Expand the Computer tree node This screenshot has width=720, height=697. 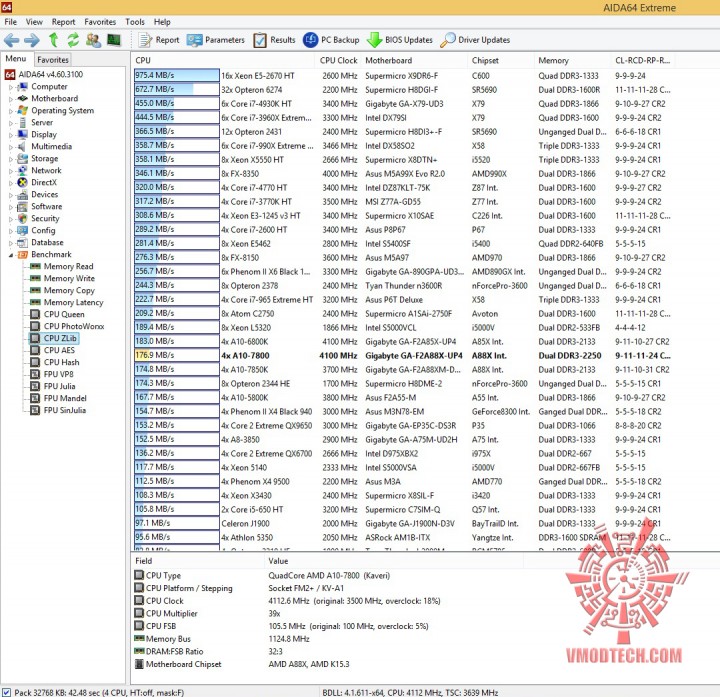11,87
